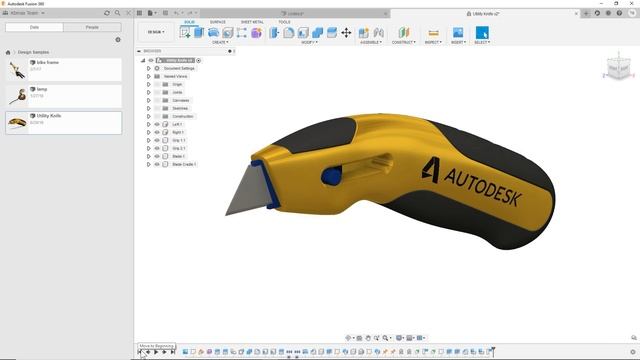Switch to the Solid tab
This screenshot has width=640, height=360.
pyautogui.click(x=189, y=22)
